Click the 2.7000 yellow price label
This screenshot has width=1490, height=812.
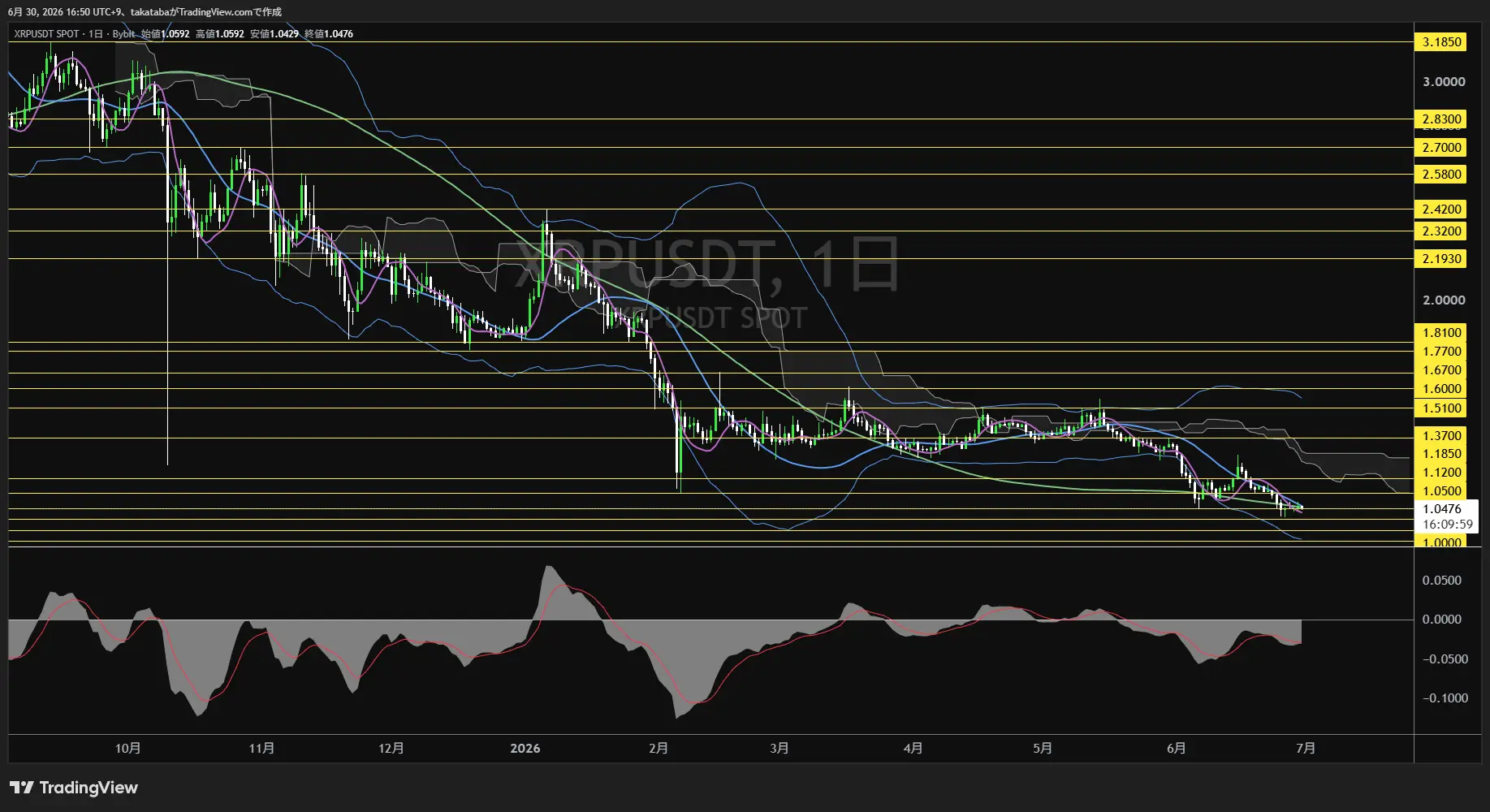point(1441,148)
